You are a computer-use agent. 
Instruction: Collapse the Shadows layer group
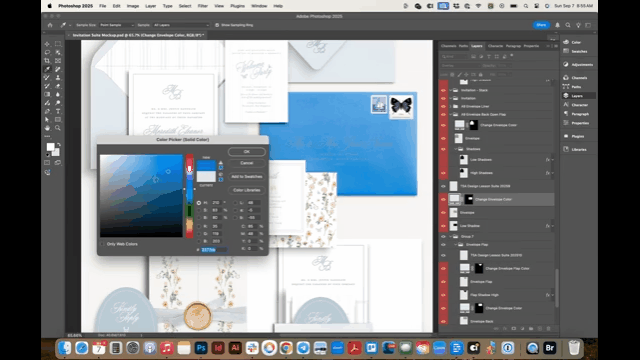click(x=456, y=149)
